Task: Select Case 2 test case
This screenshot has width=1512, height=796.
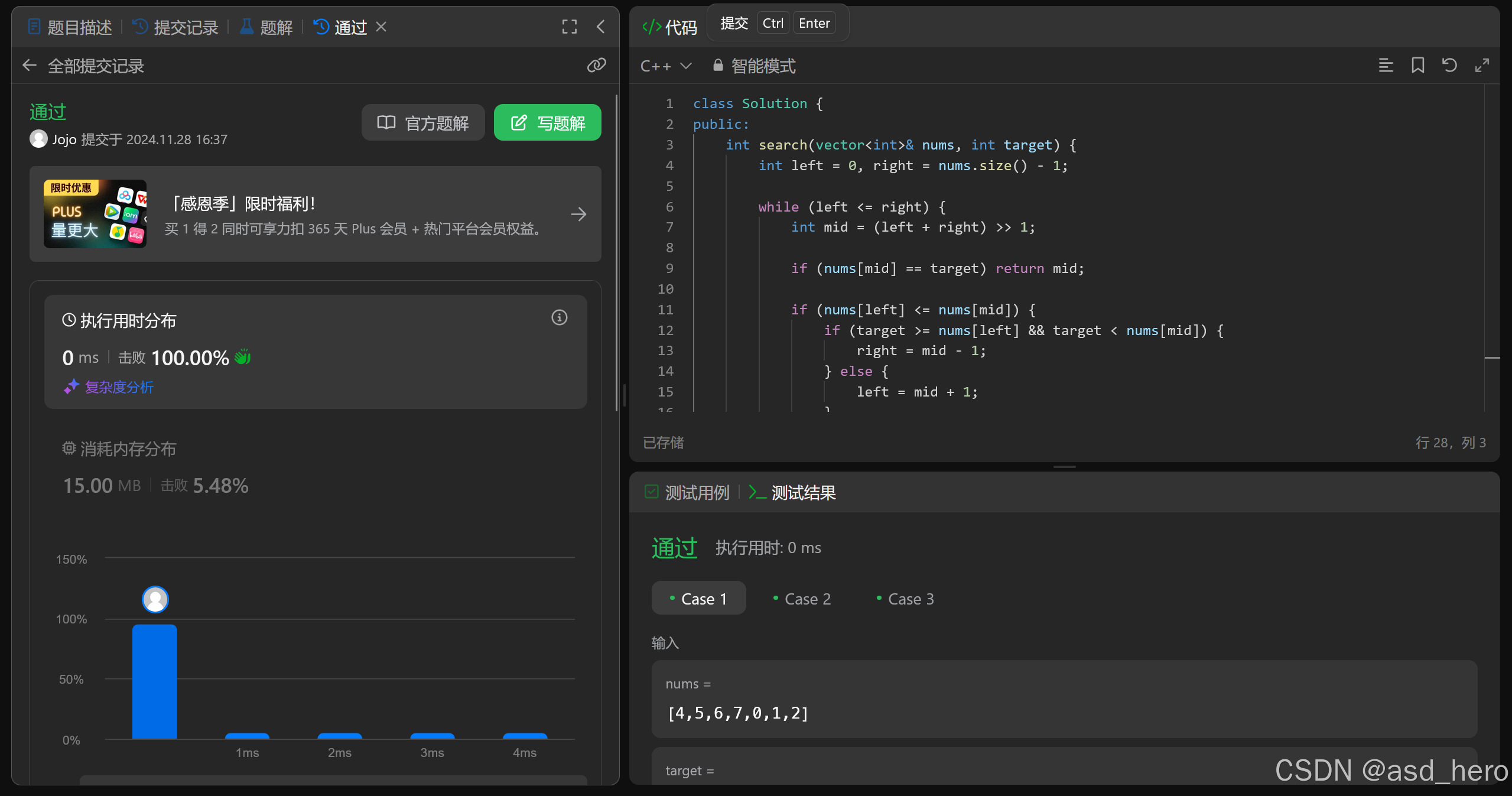Action: coord(802,599)
